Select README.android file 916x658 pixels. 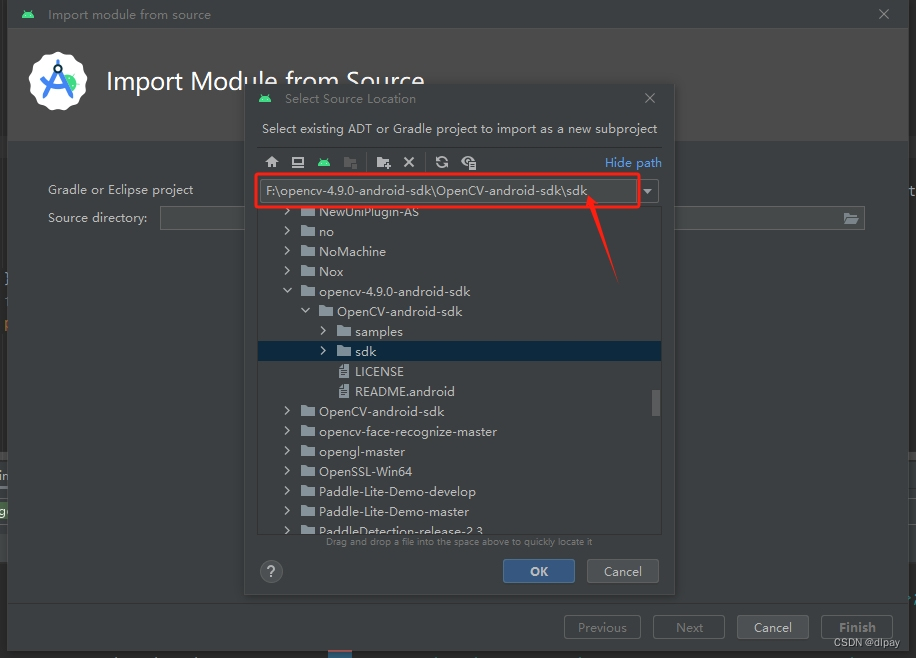(459, 391)
